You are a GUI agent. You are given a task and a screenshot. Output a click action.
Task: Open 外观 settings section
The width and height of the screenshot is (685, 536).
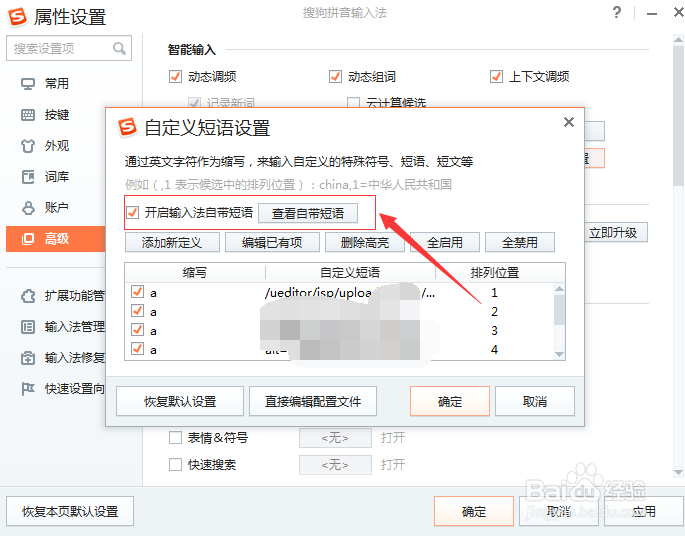click(x=56, y=146)
